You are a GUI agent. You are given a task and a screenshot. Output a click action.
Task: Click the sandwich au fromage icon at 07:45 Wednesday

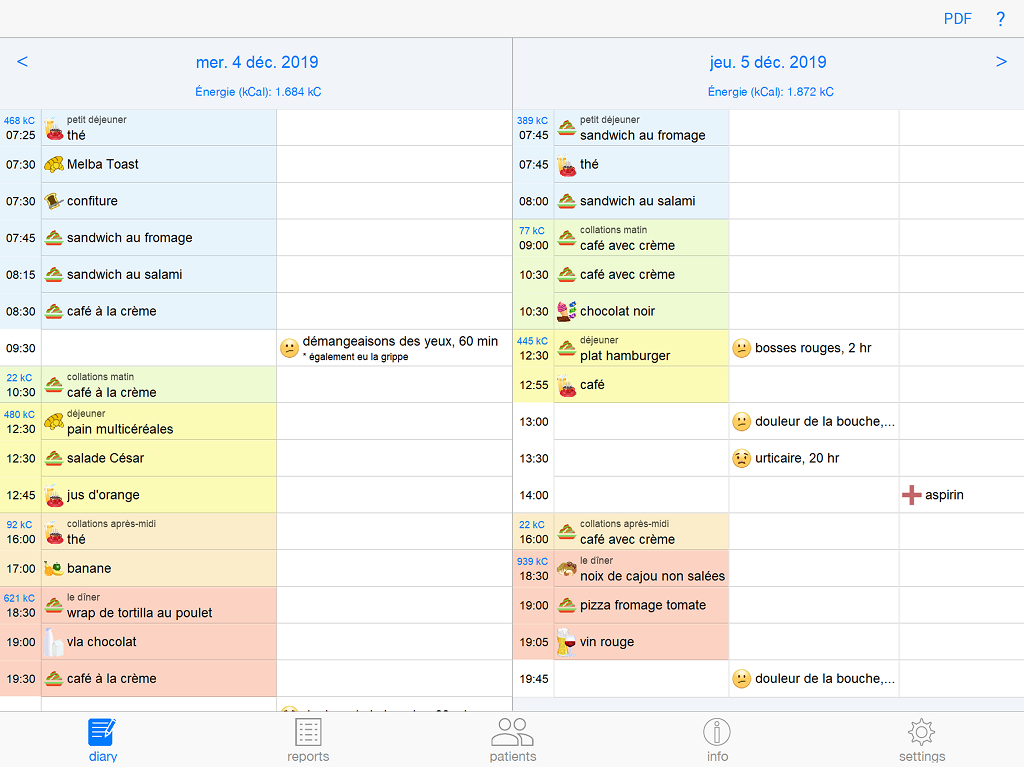[x=54, y=238]
